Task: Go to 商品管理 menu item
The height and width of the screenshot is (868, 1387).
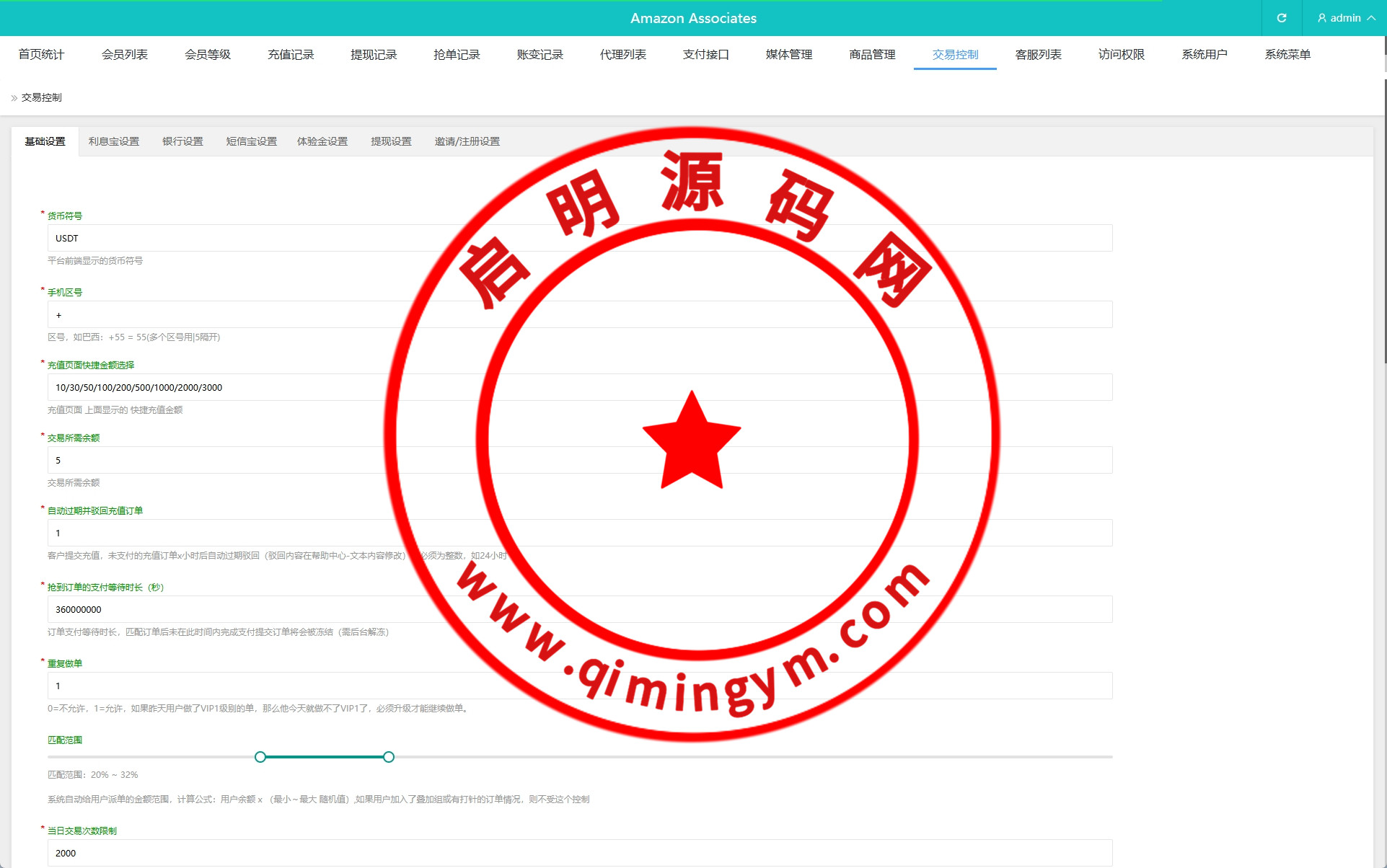Action: (871, 55)
